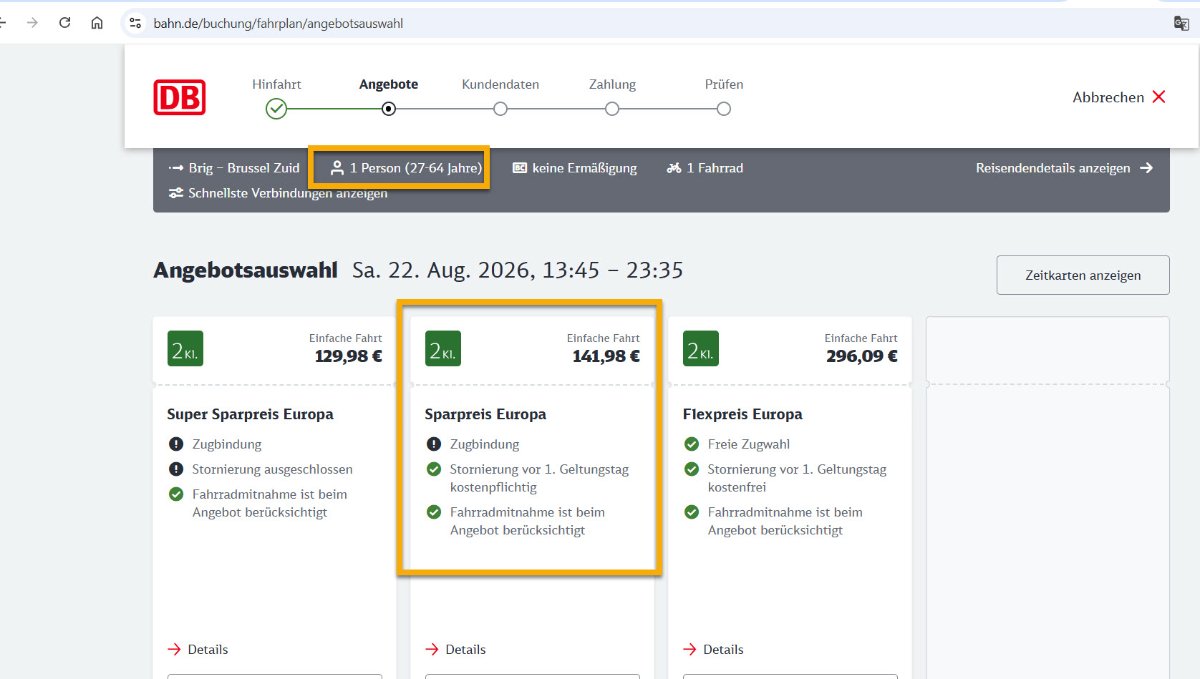Open the translate page icon in address bar

1181,23
